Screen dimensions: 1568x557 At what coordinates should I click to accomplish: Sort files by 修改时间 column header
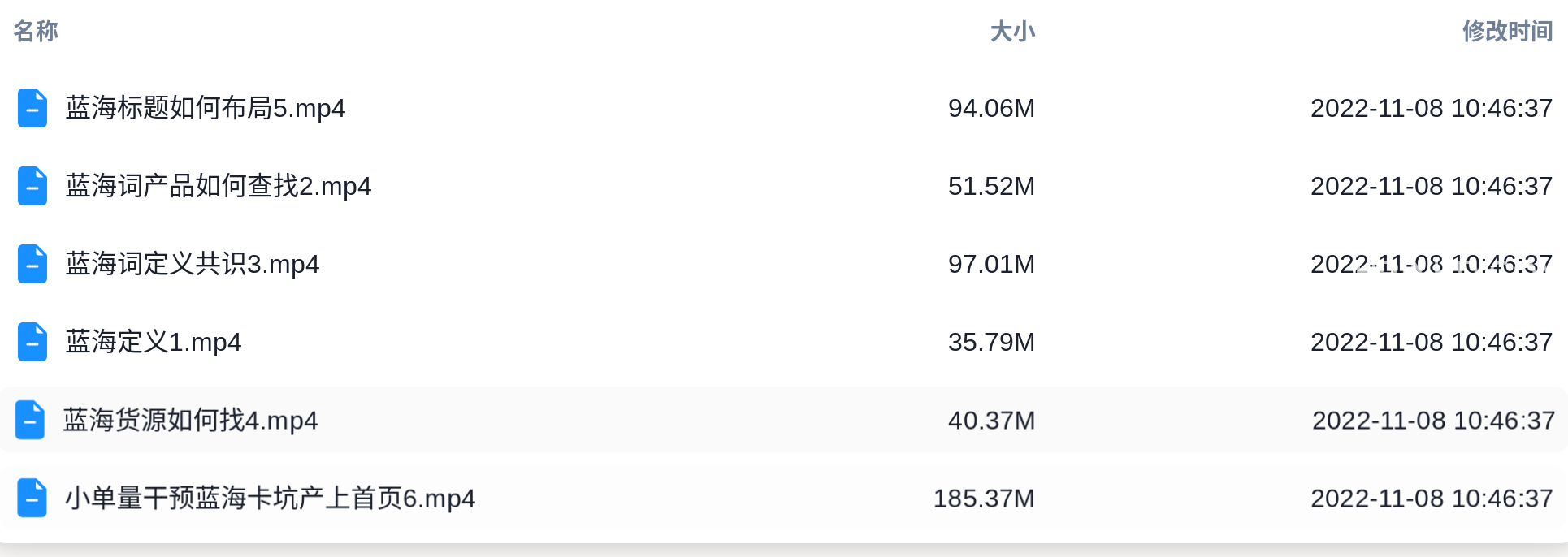(1508, 31)
